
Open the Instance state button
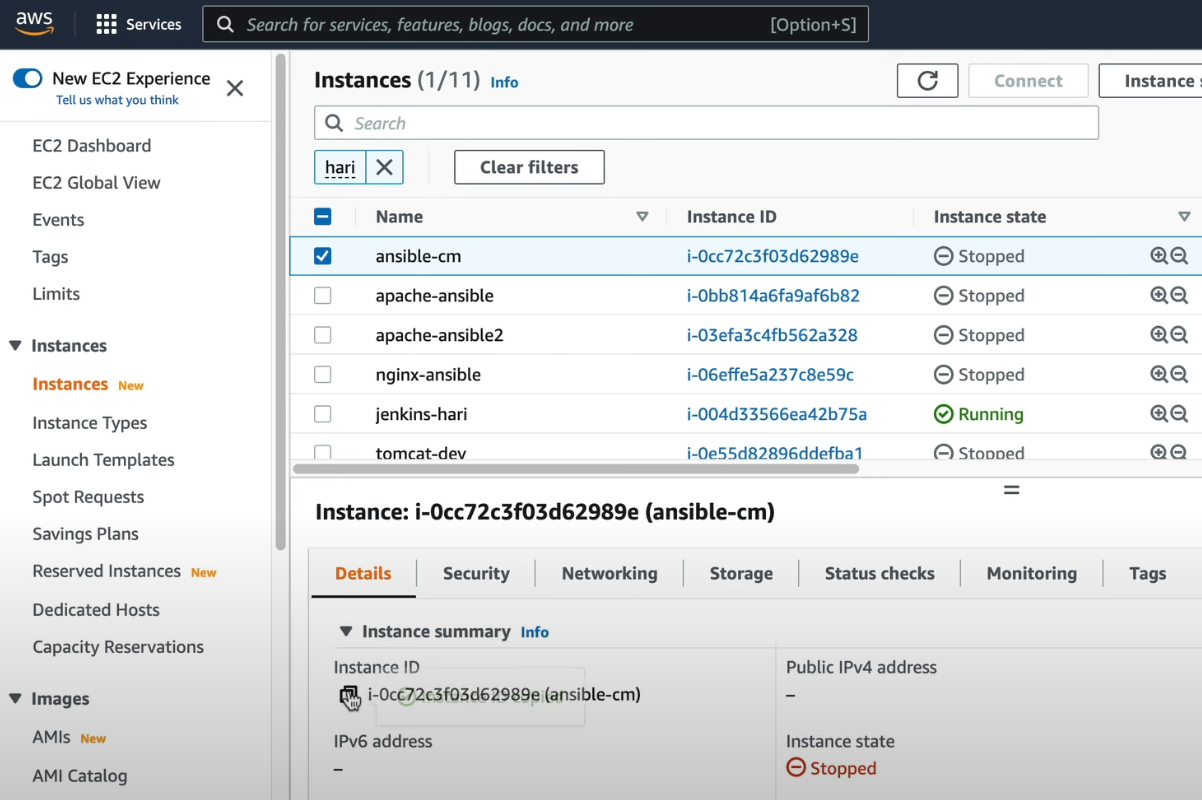(1150, 81)
